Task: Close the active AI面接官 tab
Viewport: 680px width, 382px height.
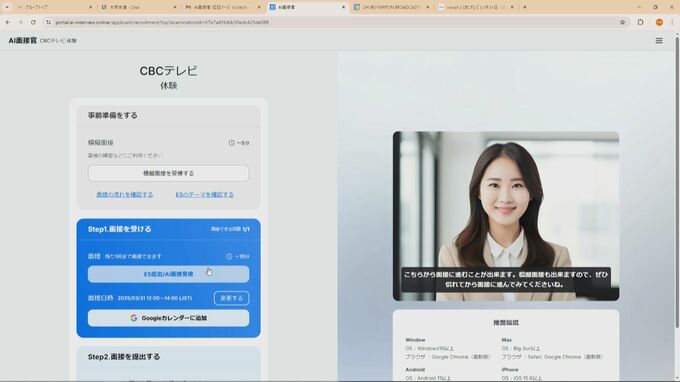Action: pos(343,7)
